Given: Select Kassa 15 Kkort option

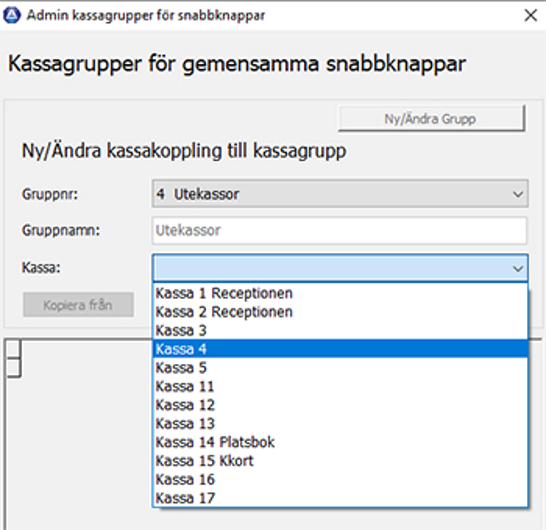Looking at the screenshot, I should (340, 461).
